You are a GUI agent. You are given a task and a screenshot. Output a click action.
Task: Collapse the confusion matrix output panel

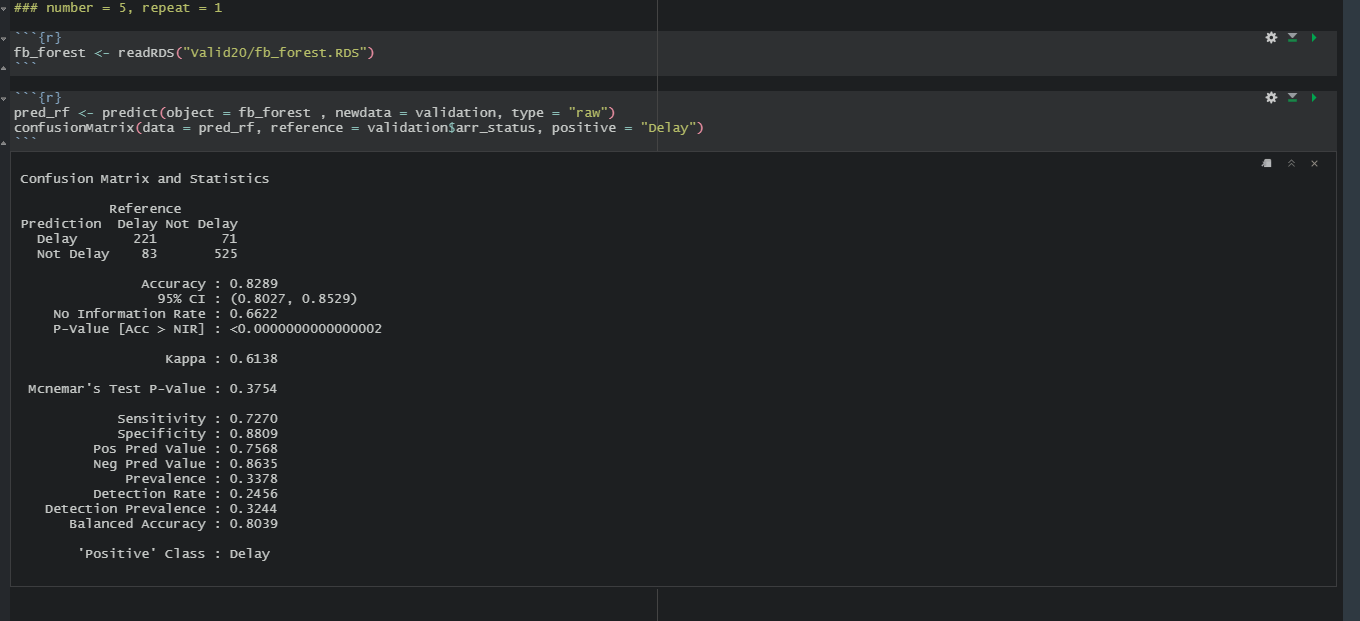click(1291, 163)
